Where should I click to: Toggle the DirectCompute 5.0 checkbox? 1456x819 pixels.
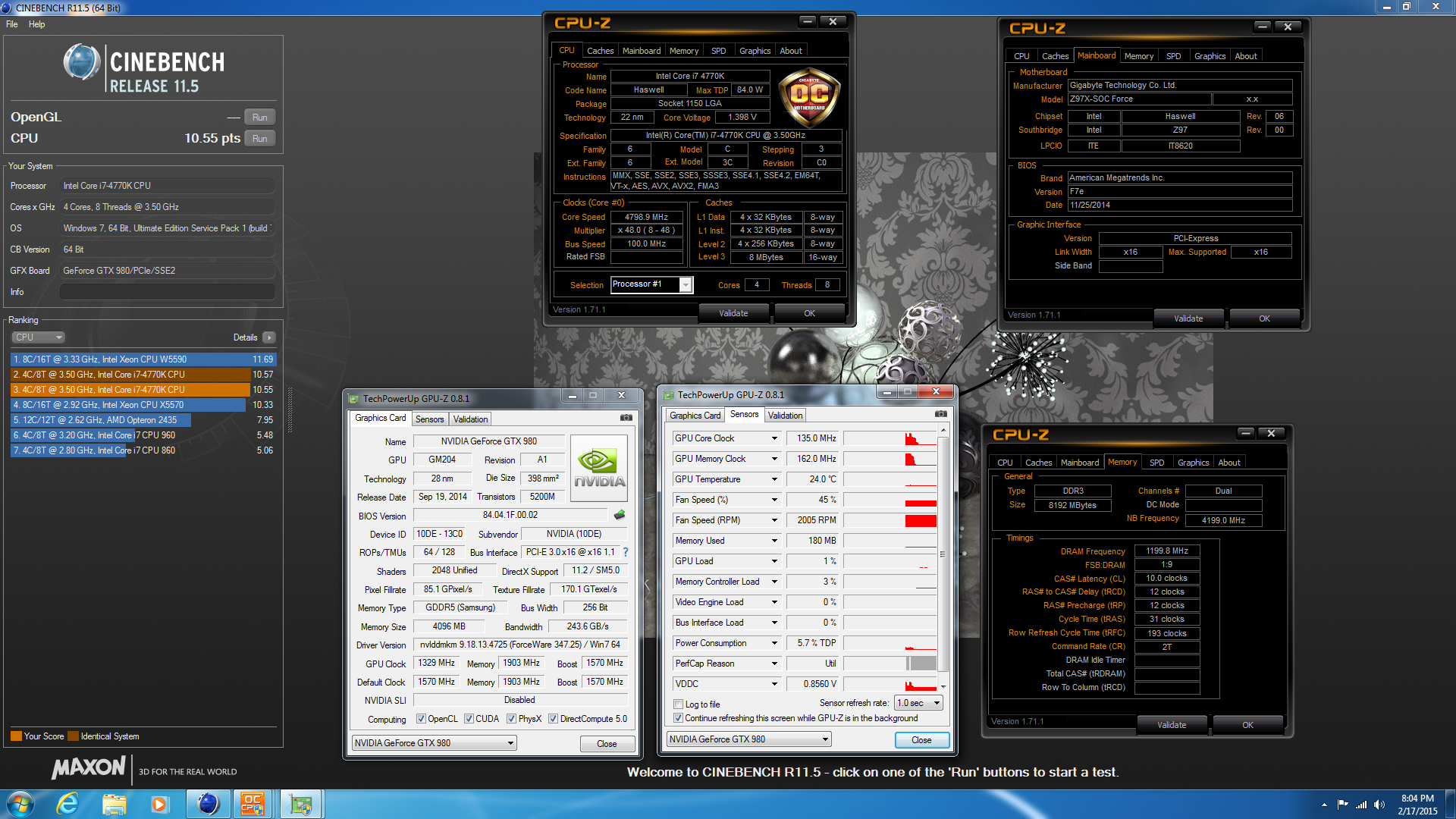tap(554, 719)
